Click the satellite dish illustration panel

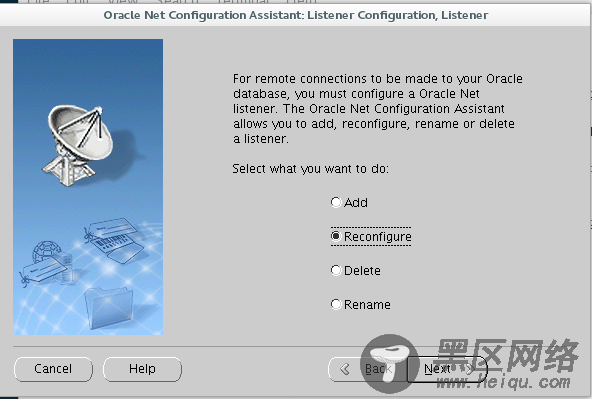[88, 187]
